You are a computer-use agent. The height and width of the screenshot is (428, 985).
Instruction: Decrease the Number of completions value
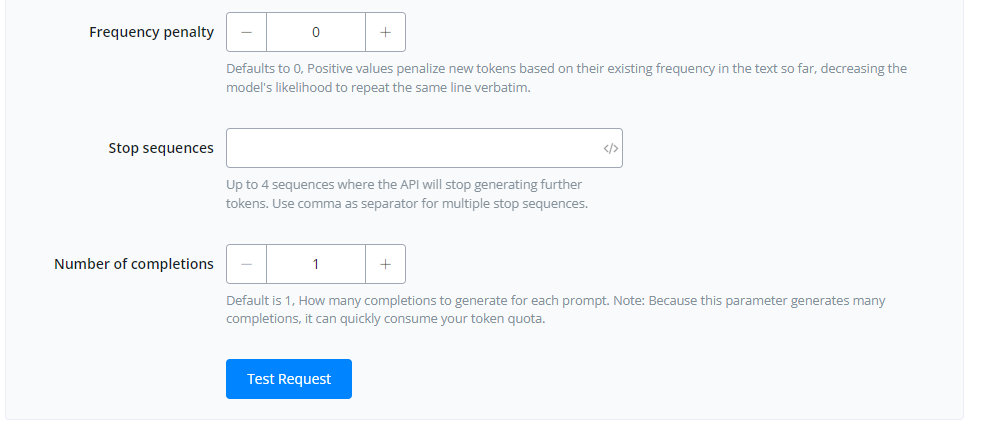[247, 264]
